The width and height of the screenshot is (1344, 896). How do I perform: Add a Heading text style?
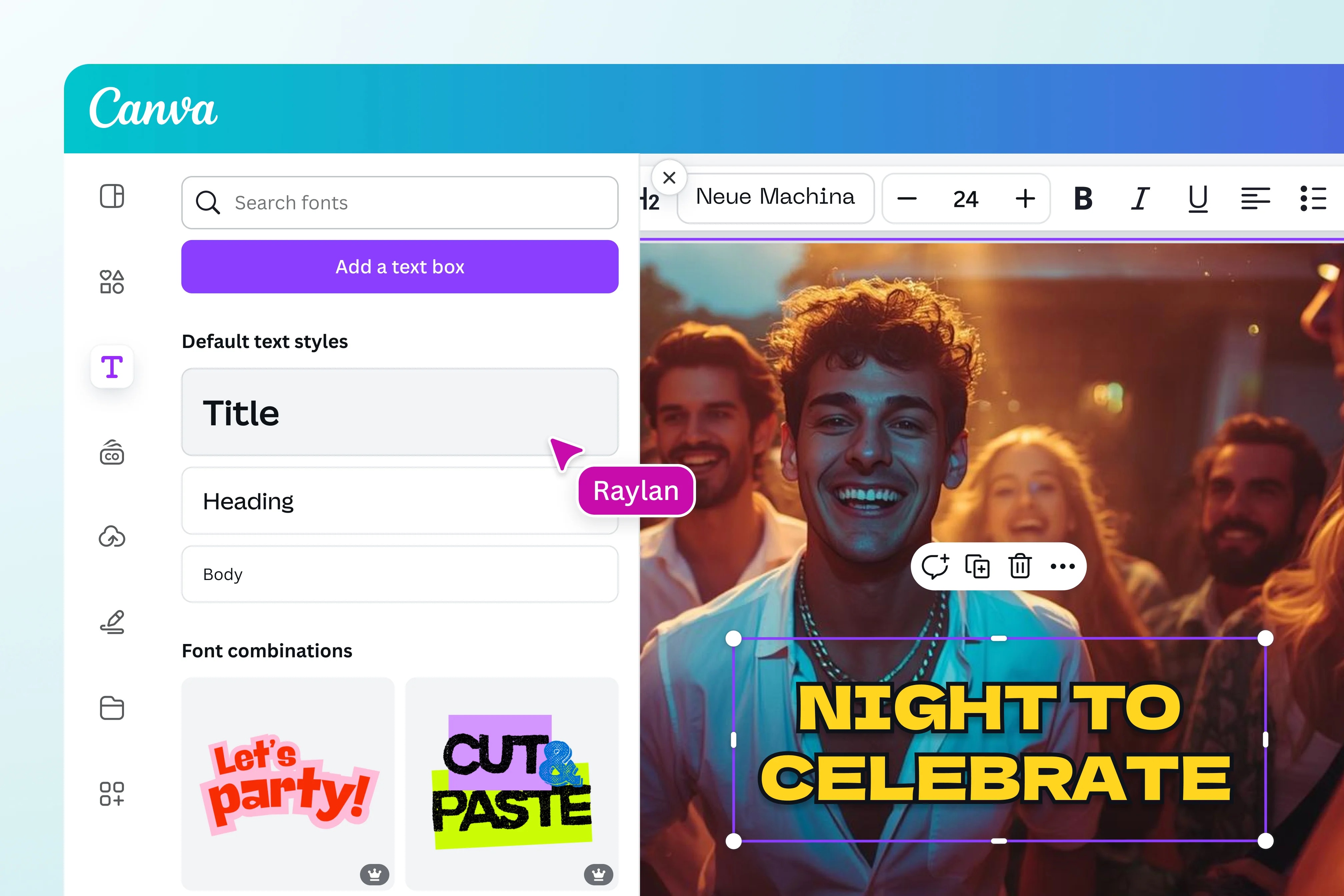pos(400,501)
